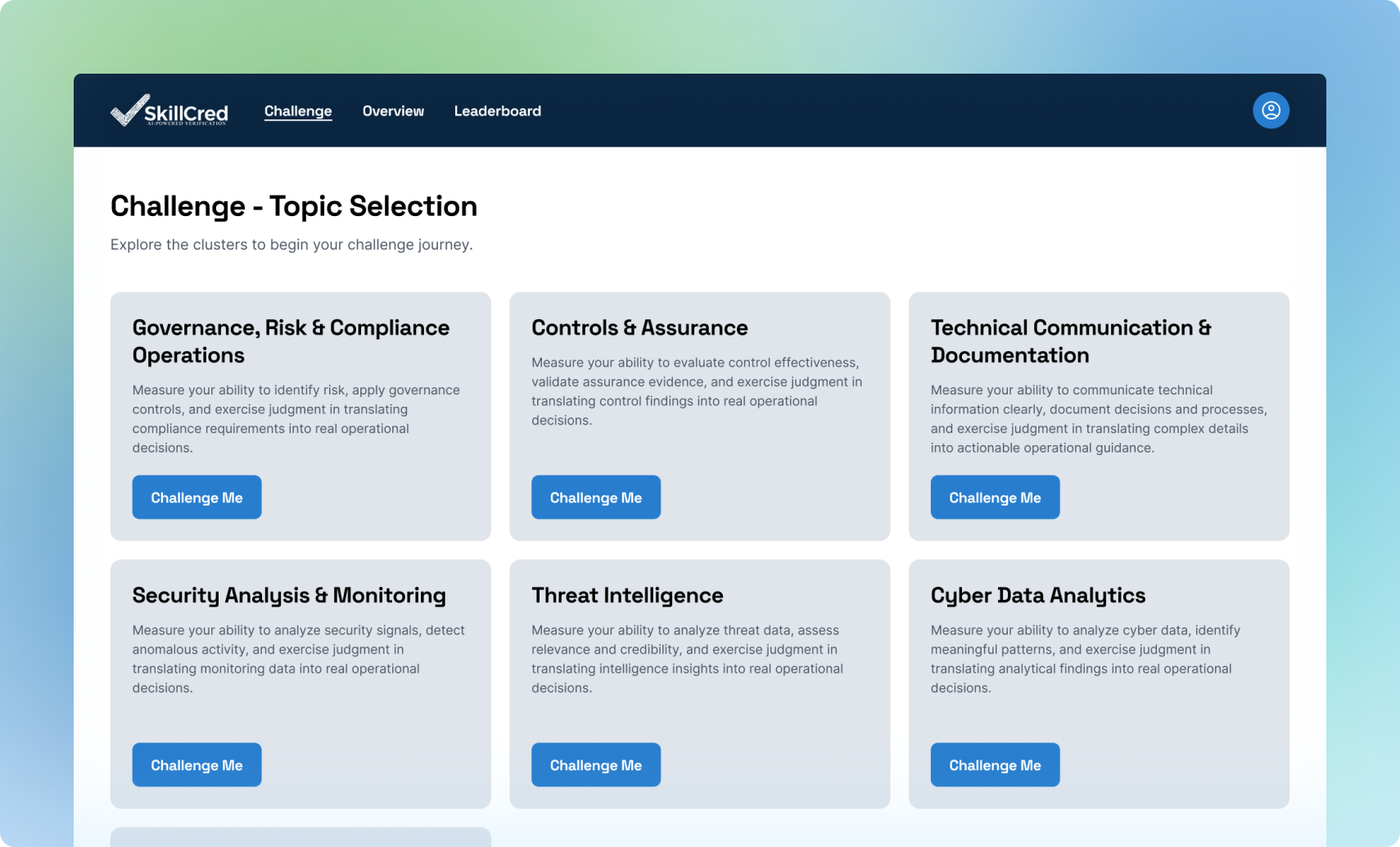
Task: Go to the Leaderboard tab
Action: tap(497, 111)
